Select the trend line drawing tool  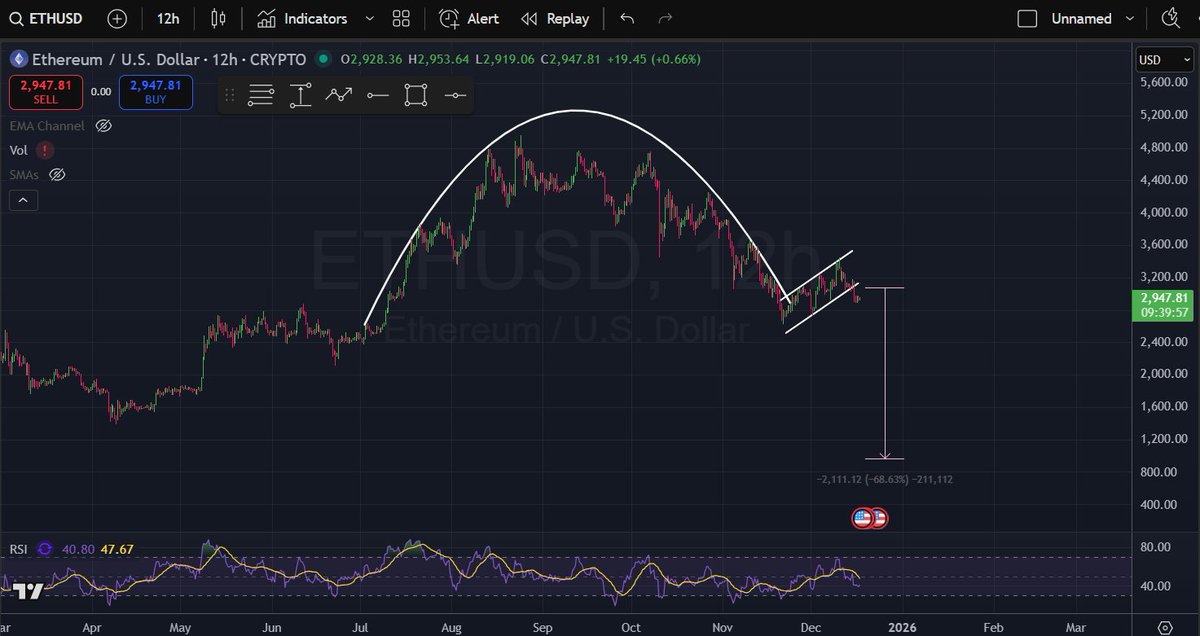coord(340,95)
